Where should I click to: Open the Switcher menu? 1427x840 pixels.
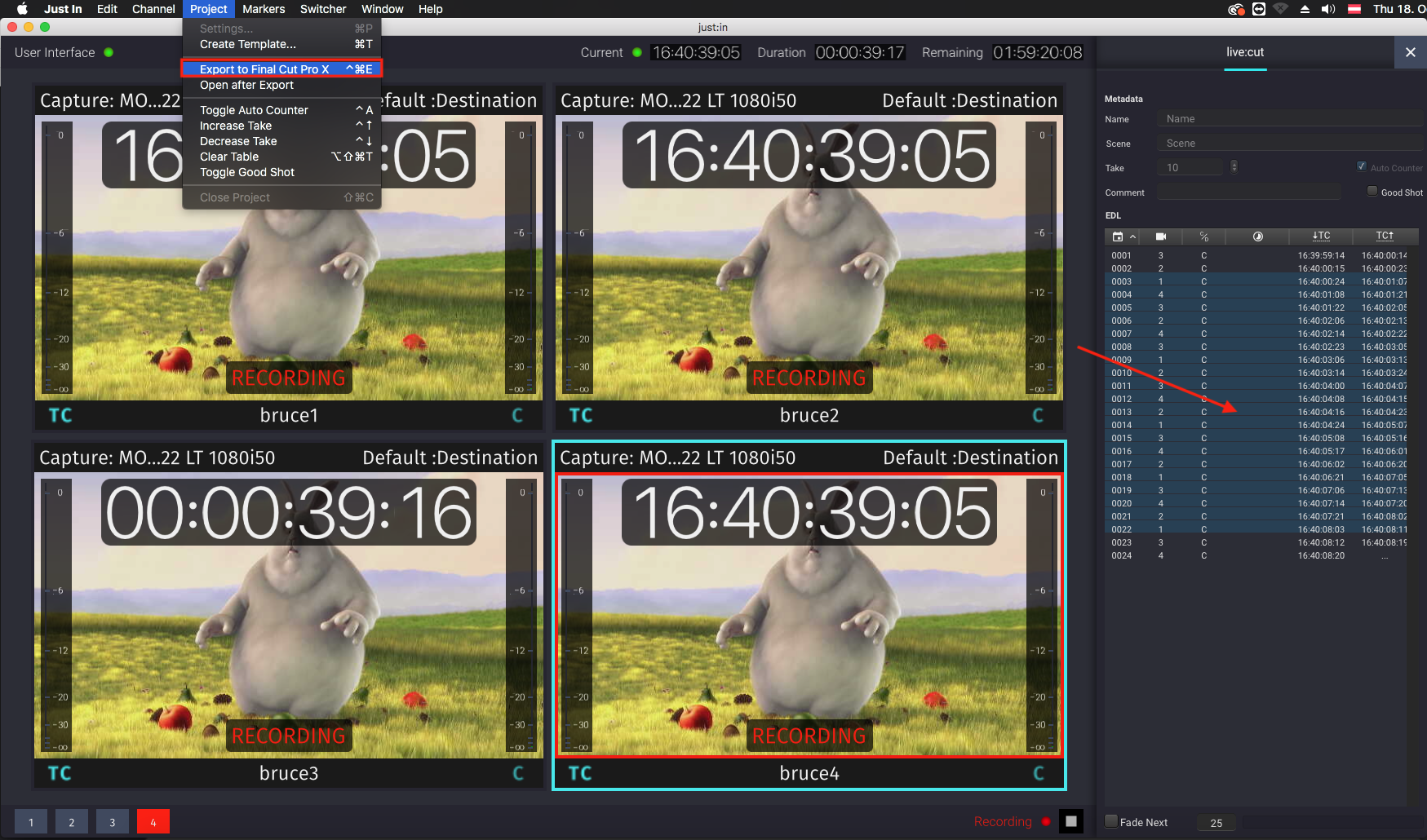323,9
